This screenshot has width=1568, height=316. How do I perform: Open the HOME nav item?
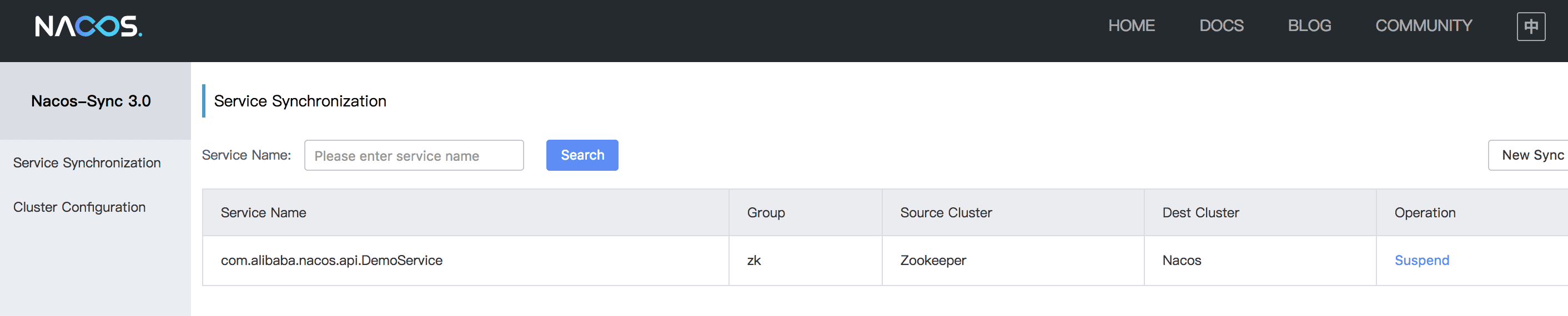click(1131, 26)
